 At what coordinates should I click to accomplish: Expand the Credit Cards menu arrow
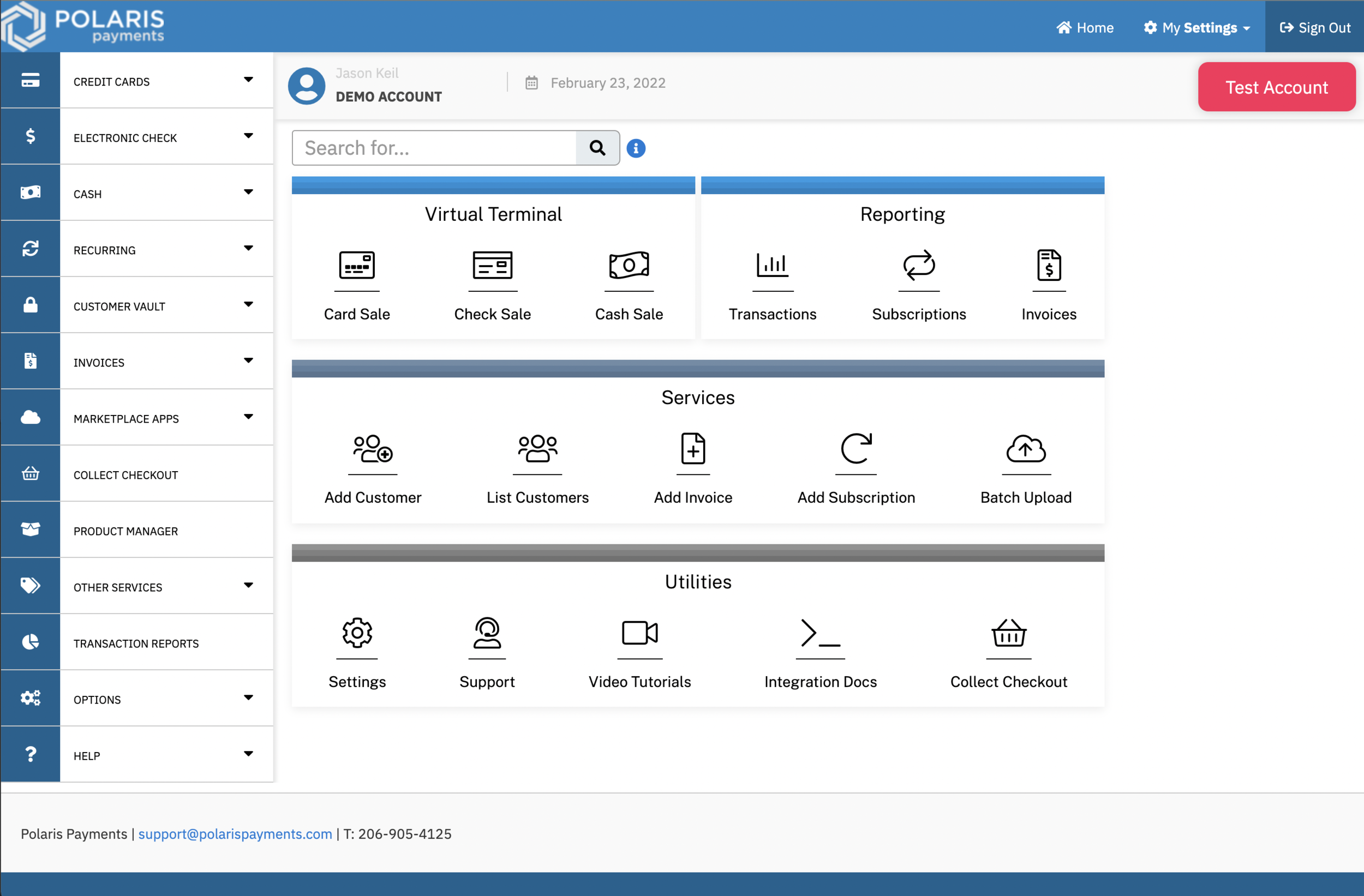(x=248, y=80)
